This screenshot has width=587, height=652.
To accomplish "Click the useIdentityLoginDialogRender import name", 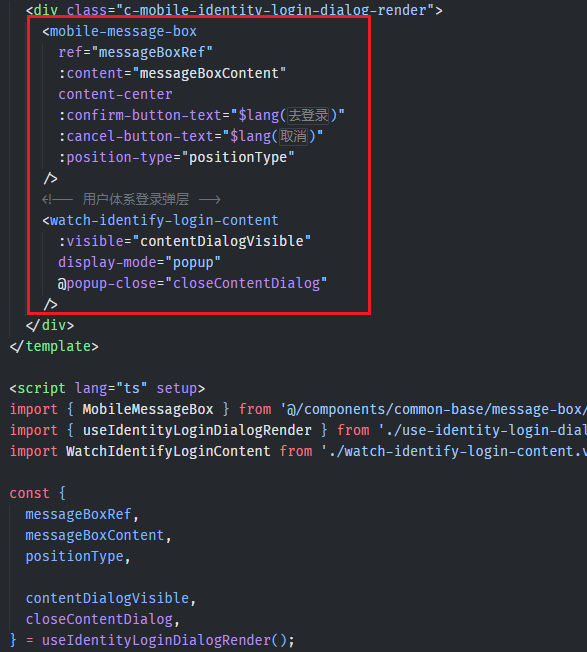I will pos(197,430).
